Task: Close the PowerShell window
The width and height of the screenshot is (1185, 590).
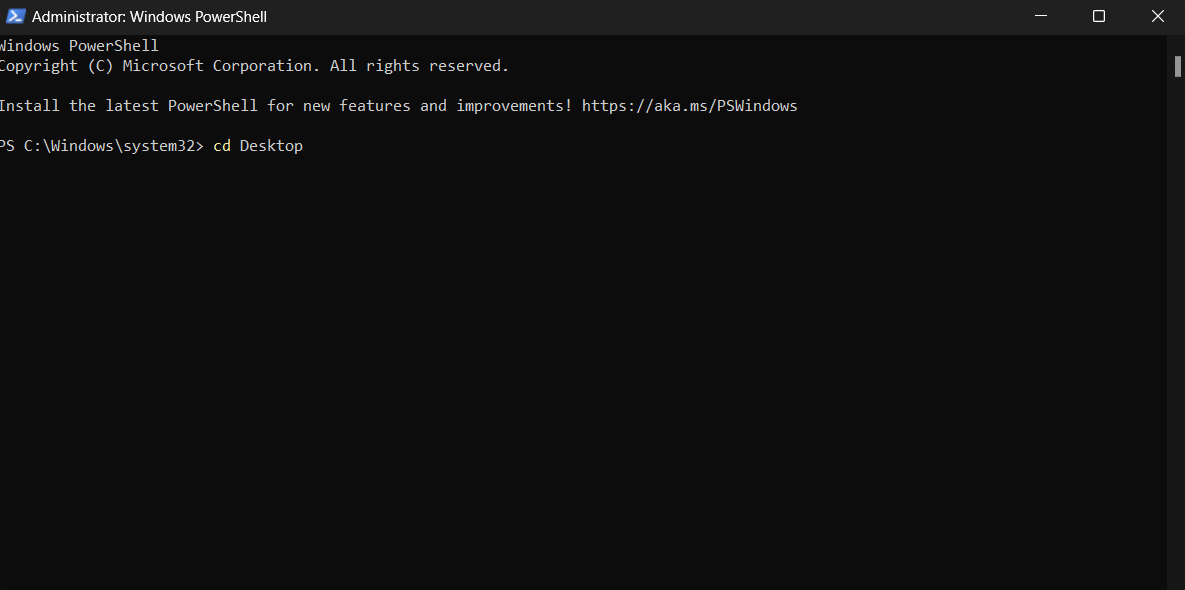Action: (1157, 16)
